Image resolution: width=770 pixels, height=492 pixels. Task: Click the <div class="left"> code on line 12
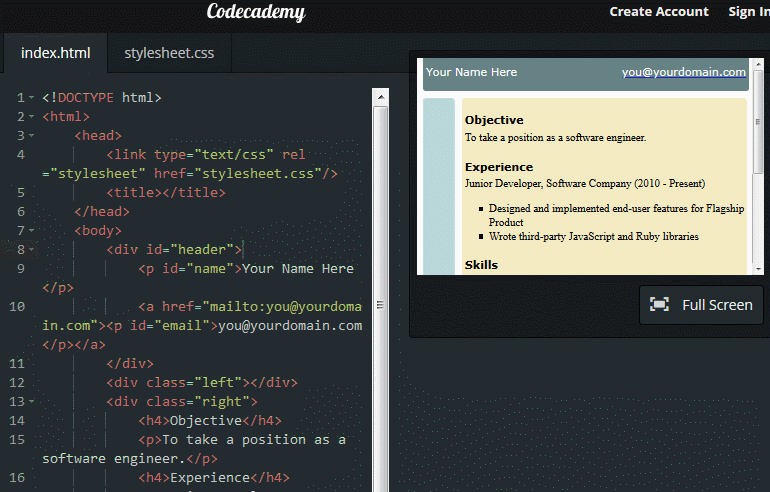click(x=202, y=383)
